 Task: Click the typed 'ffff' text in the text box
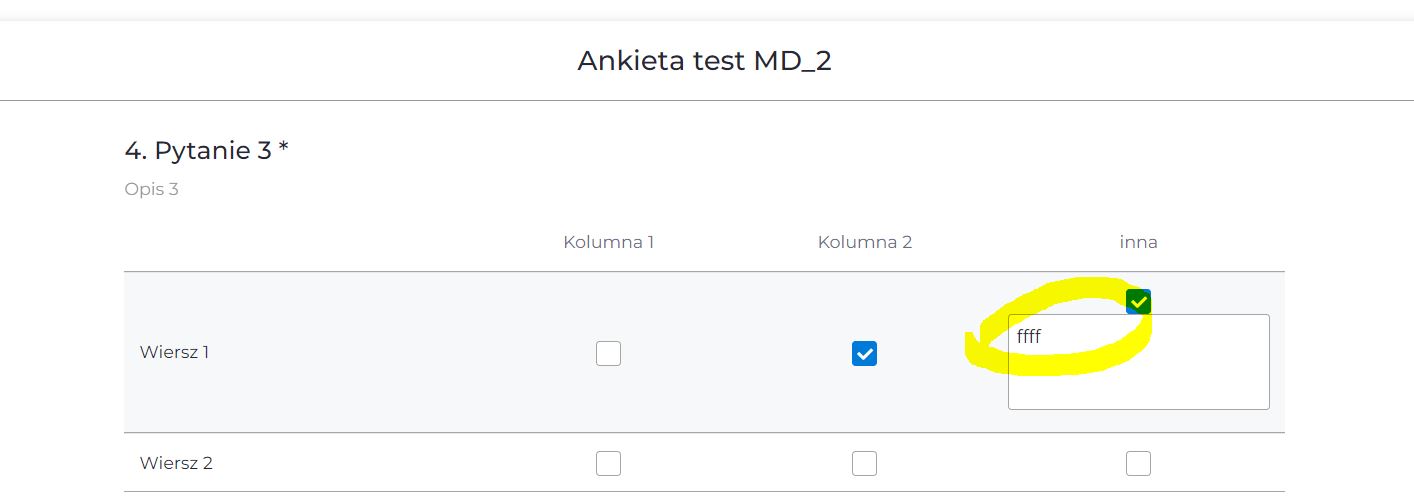tap(1029, 337)
